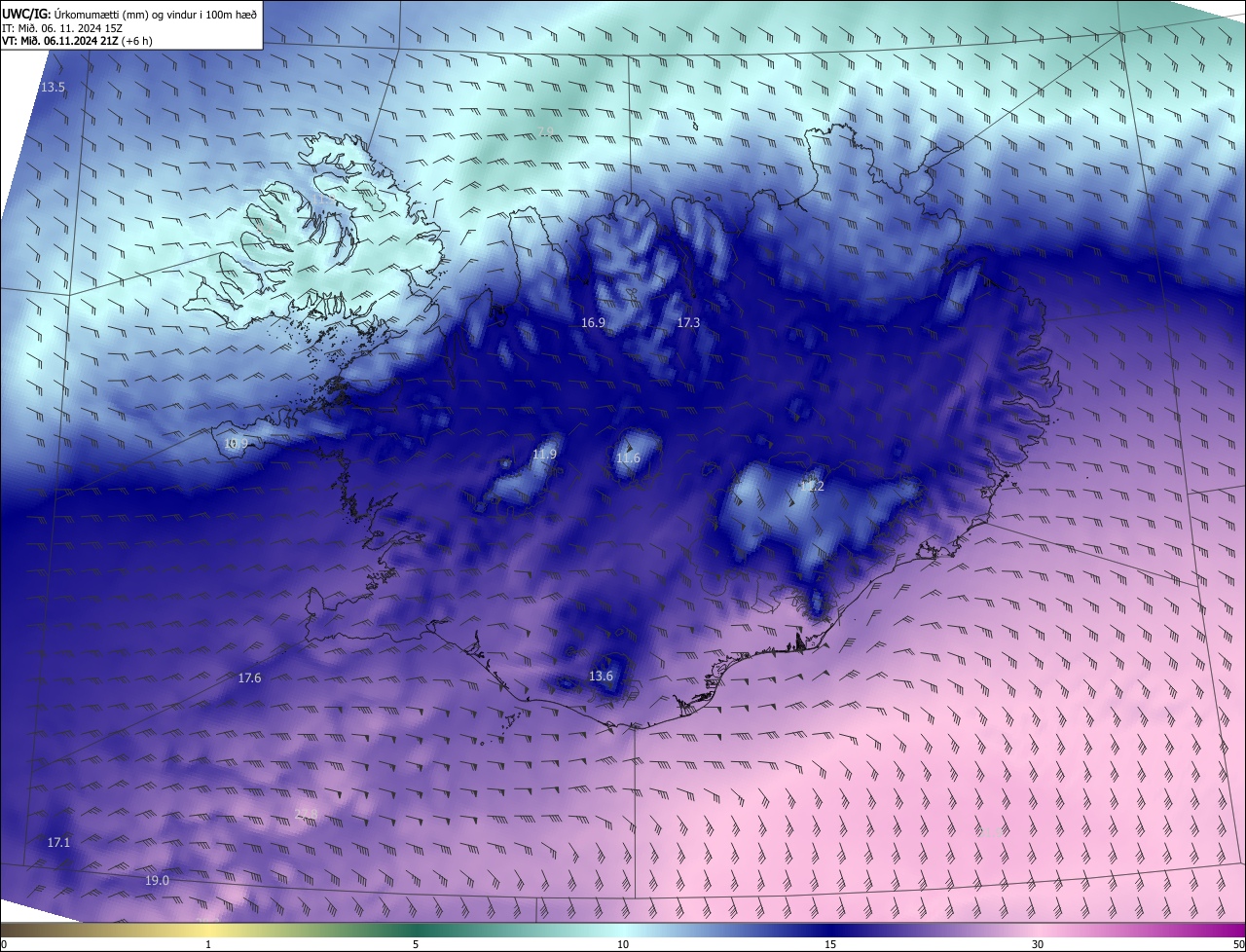Click the 10.9 value label
The height and width of the screenshot is (952, 1246).
pyautogui.click(x=236, y=443)
